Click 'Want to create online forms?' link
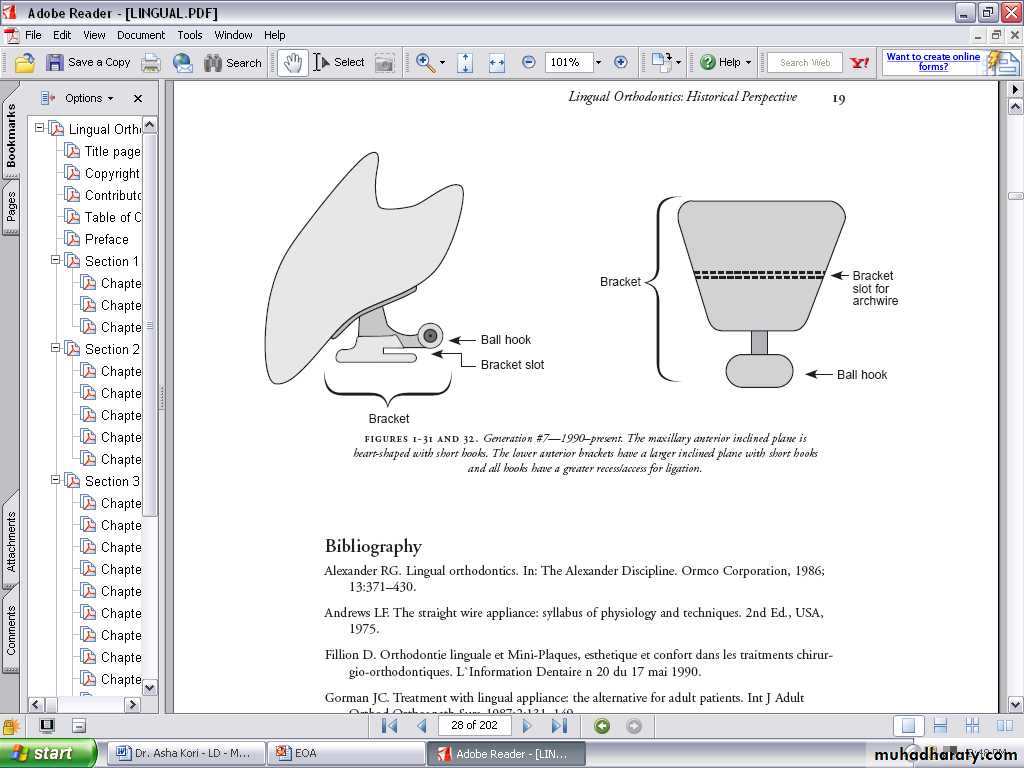 [x=933, y=62]
